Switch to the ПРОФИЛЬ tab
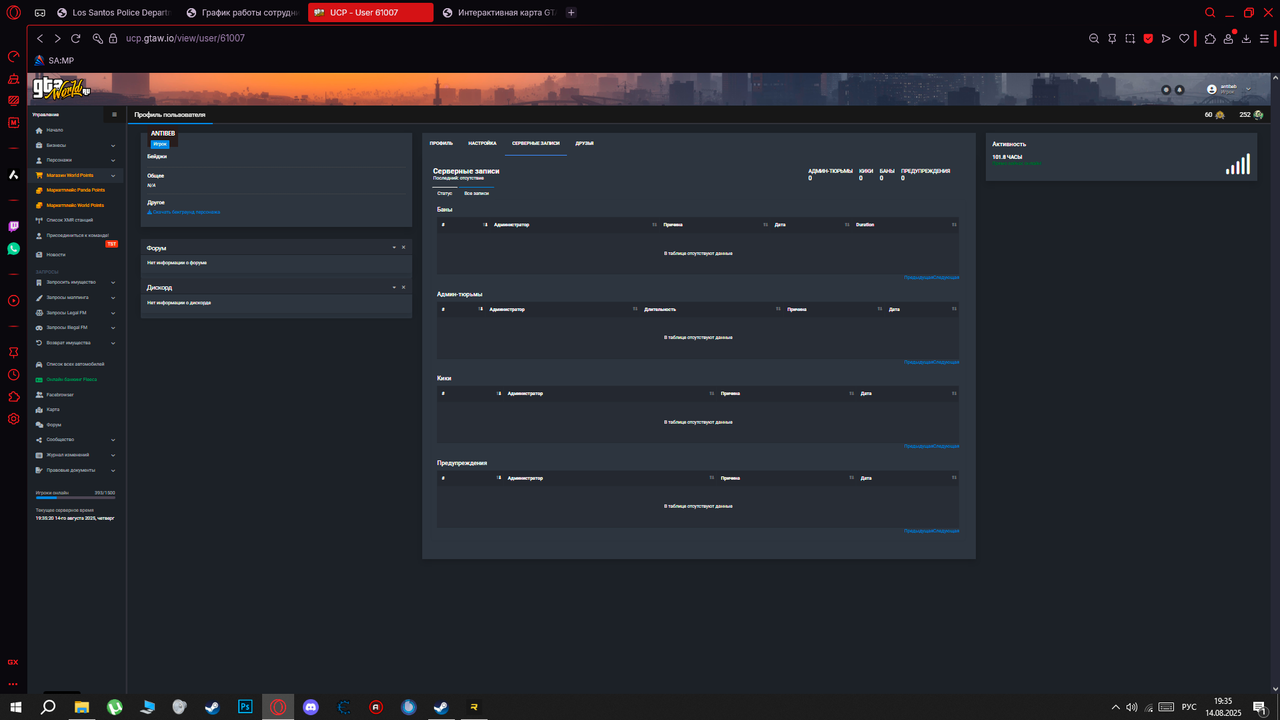Viewport: 1280px width, 720px height. (x=441, y=143)
